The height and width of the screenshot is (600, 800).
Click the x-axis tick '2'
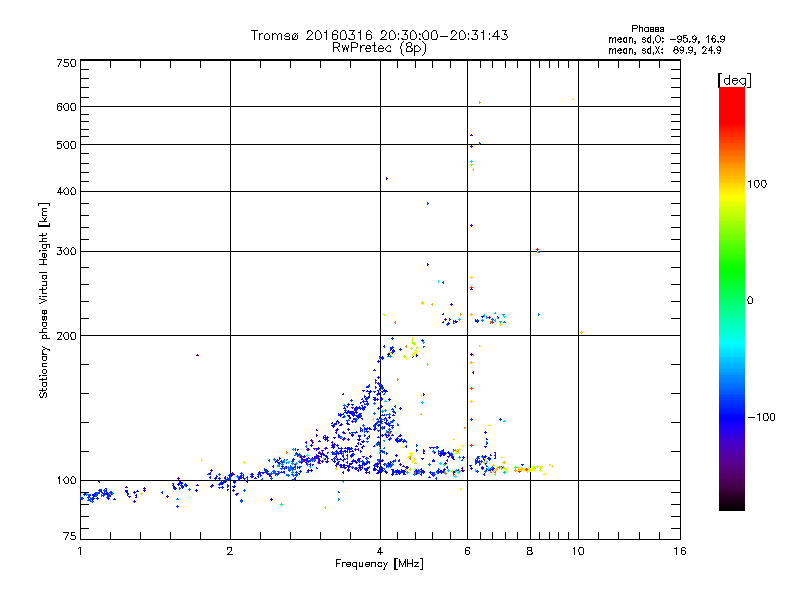point(230,551)
